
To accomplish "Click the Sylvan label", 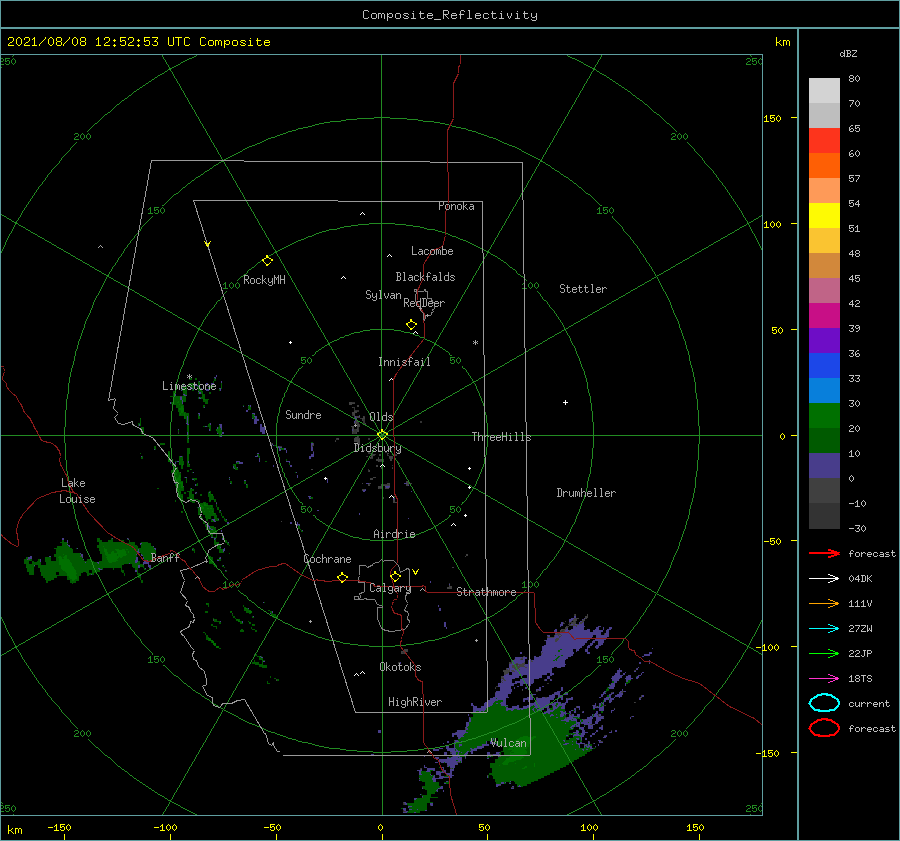I will coord(383,295).
